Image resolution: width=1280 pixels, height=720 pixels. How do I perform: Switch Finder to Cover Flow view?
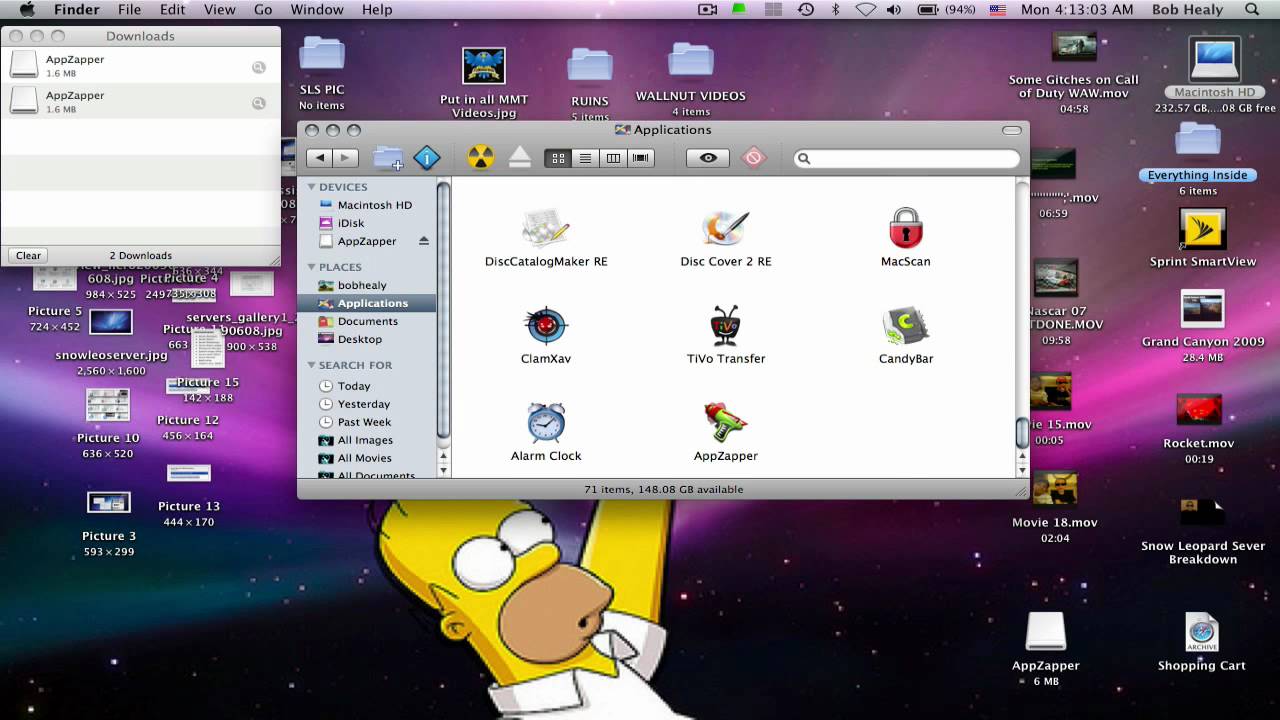(x=640, y=158)
